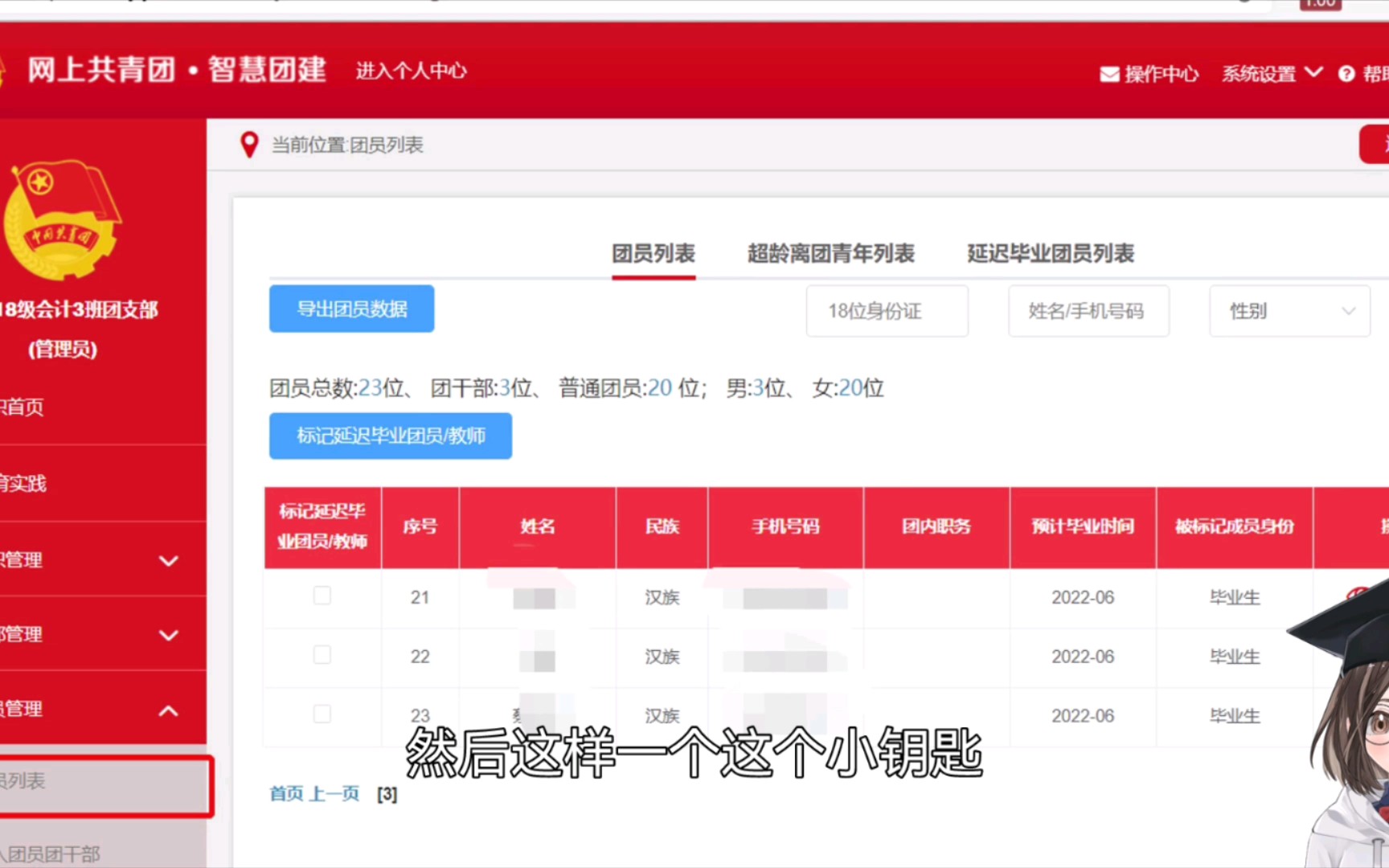Screen dimensions: 1389x868
Task: Click the location pin icon beside 当前位置
Action: coord(249,145)
